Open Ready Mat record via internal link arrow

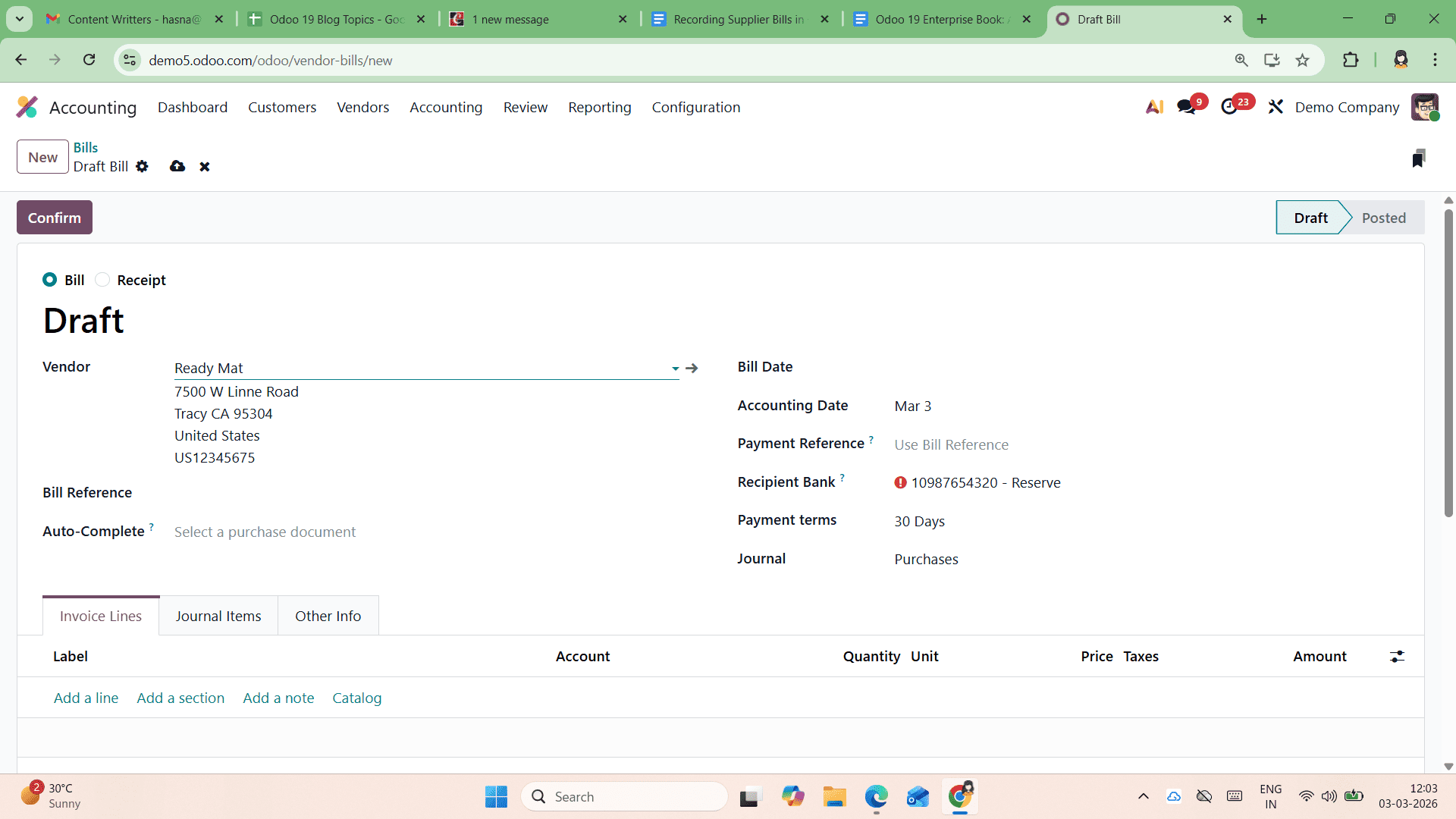(x=692, y=368)
